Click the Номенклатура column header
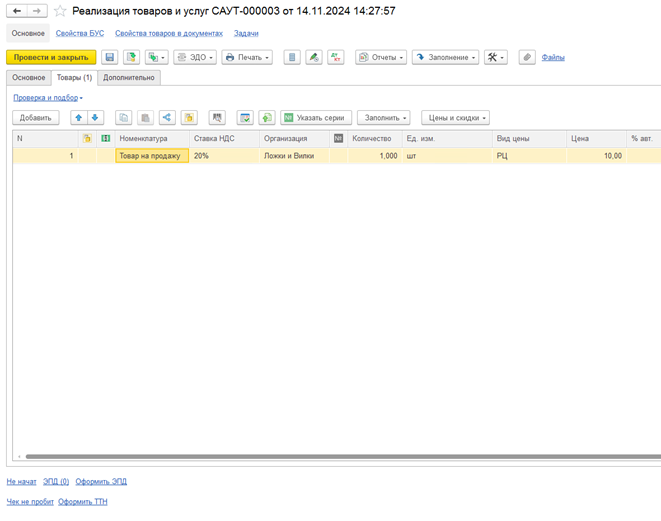 coord(152,138)
